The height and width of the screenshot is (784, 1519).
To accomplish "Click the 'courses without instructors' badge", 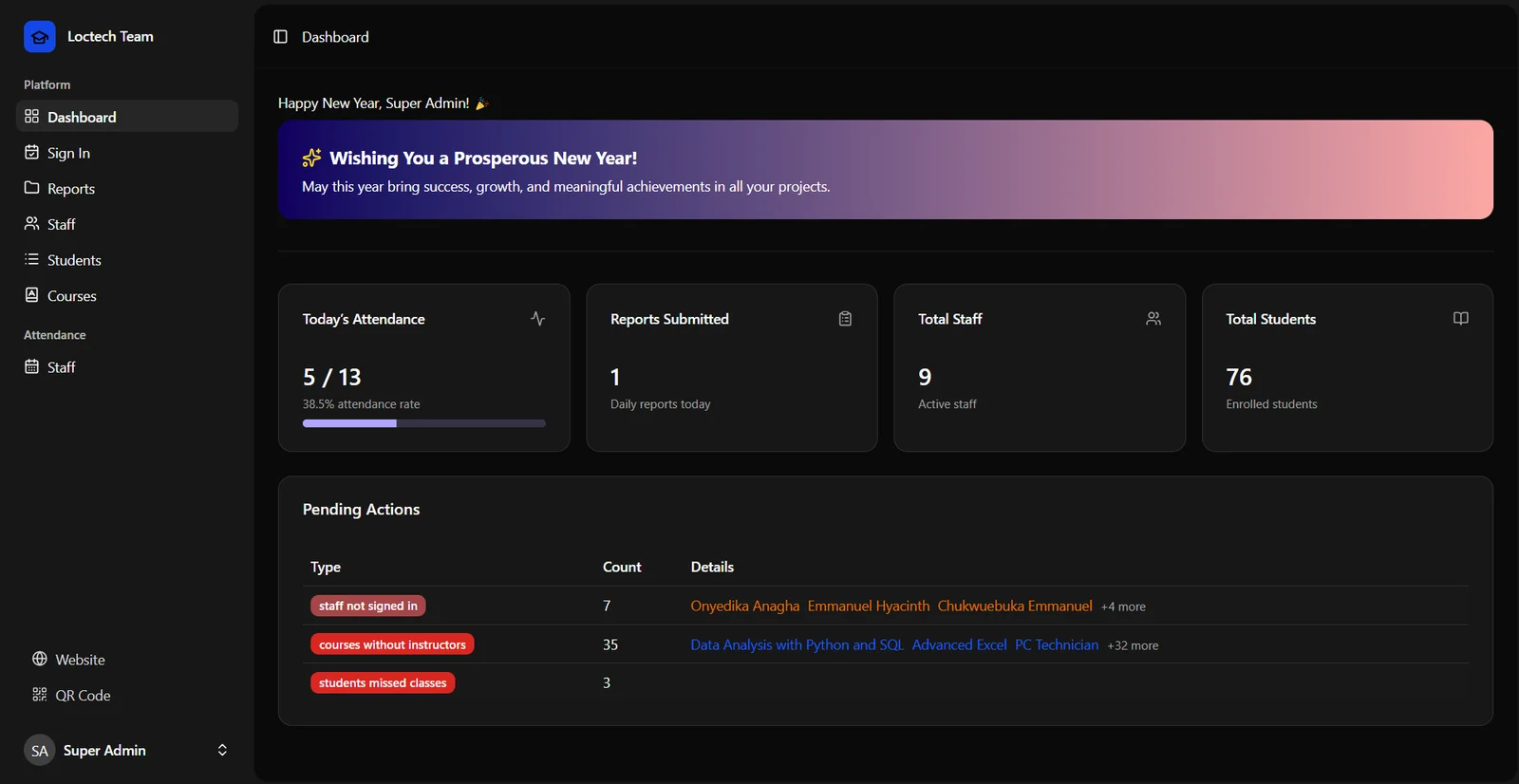I will [392, 644].
